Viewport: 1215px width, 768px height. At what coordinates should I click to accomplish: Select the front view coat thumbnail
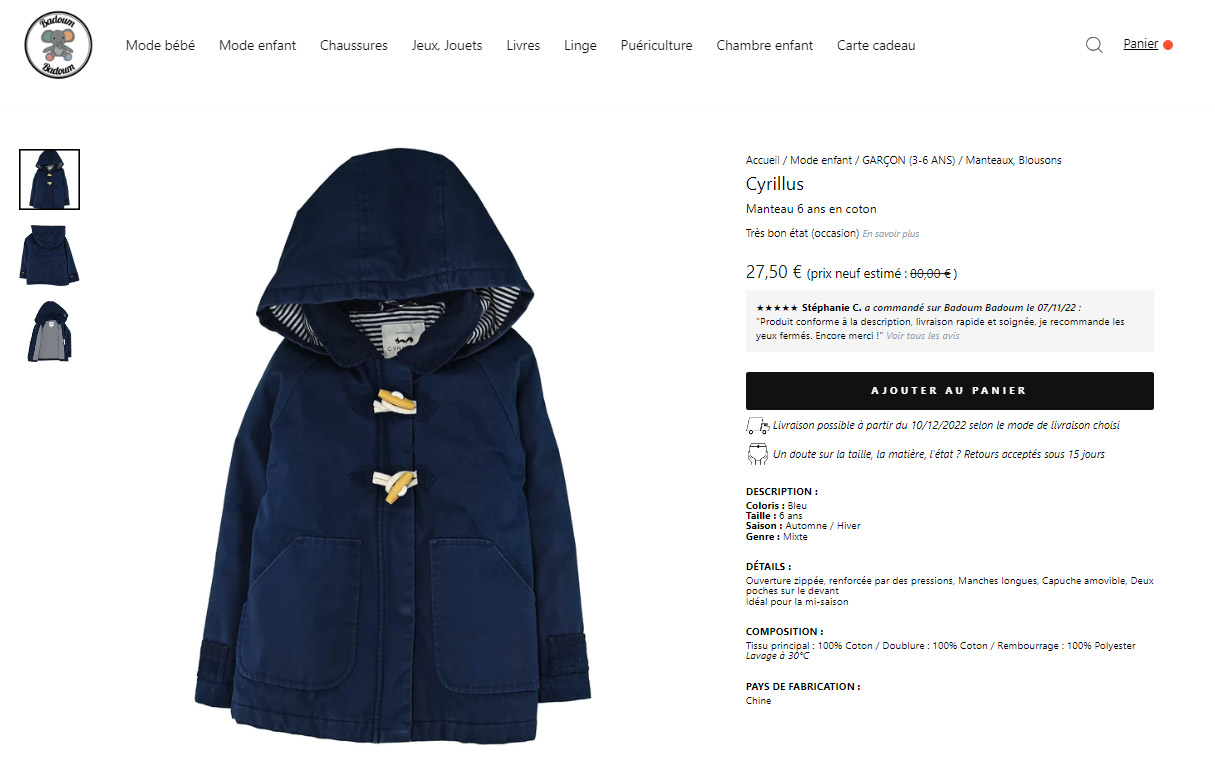[x=49, y=179]
